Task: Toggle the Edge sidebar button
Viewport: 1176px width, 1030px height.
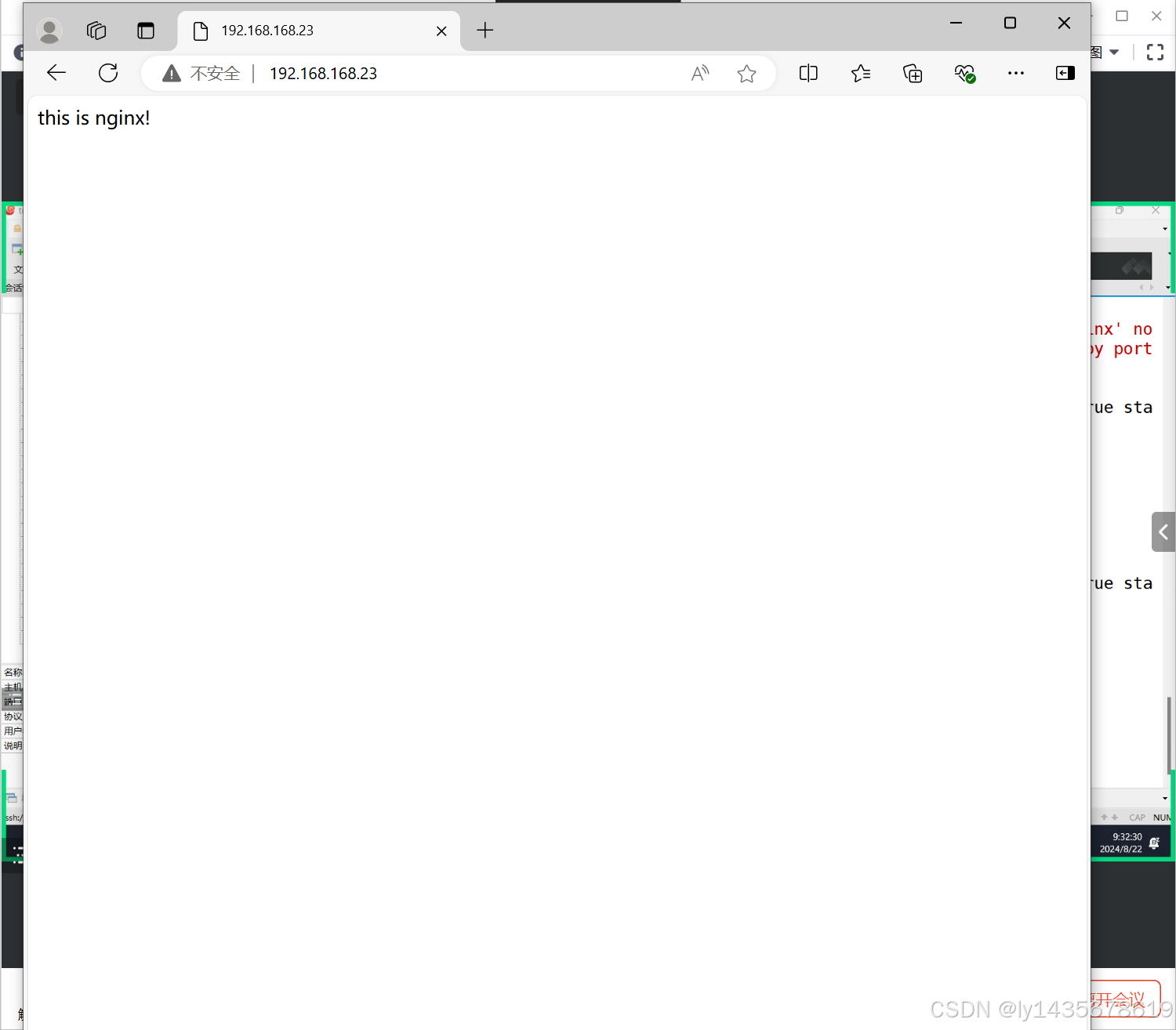Action: tap(1065, 74)
